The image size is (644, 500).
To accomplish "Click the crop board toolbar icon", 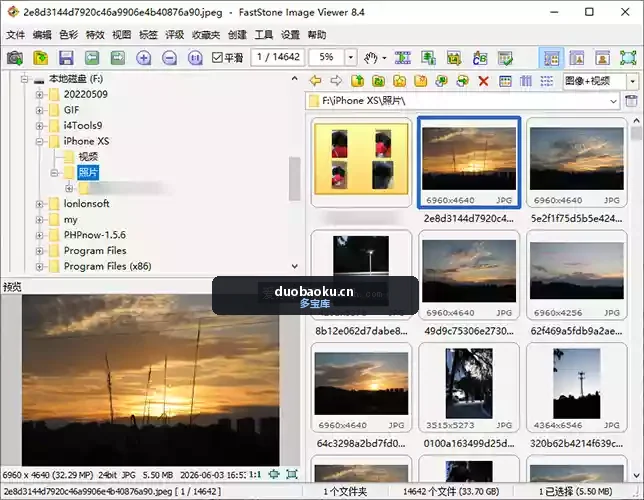I will click(x=454, y=58).
